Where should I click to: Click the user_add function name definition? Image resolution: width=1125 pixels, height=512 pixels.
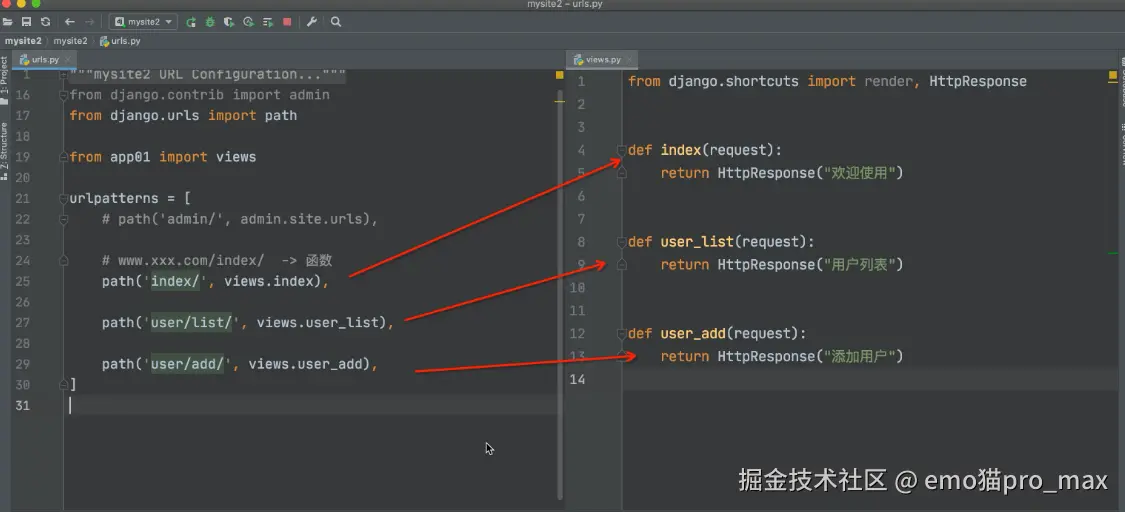coord(693,333)
